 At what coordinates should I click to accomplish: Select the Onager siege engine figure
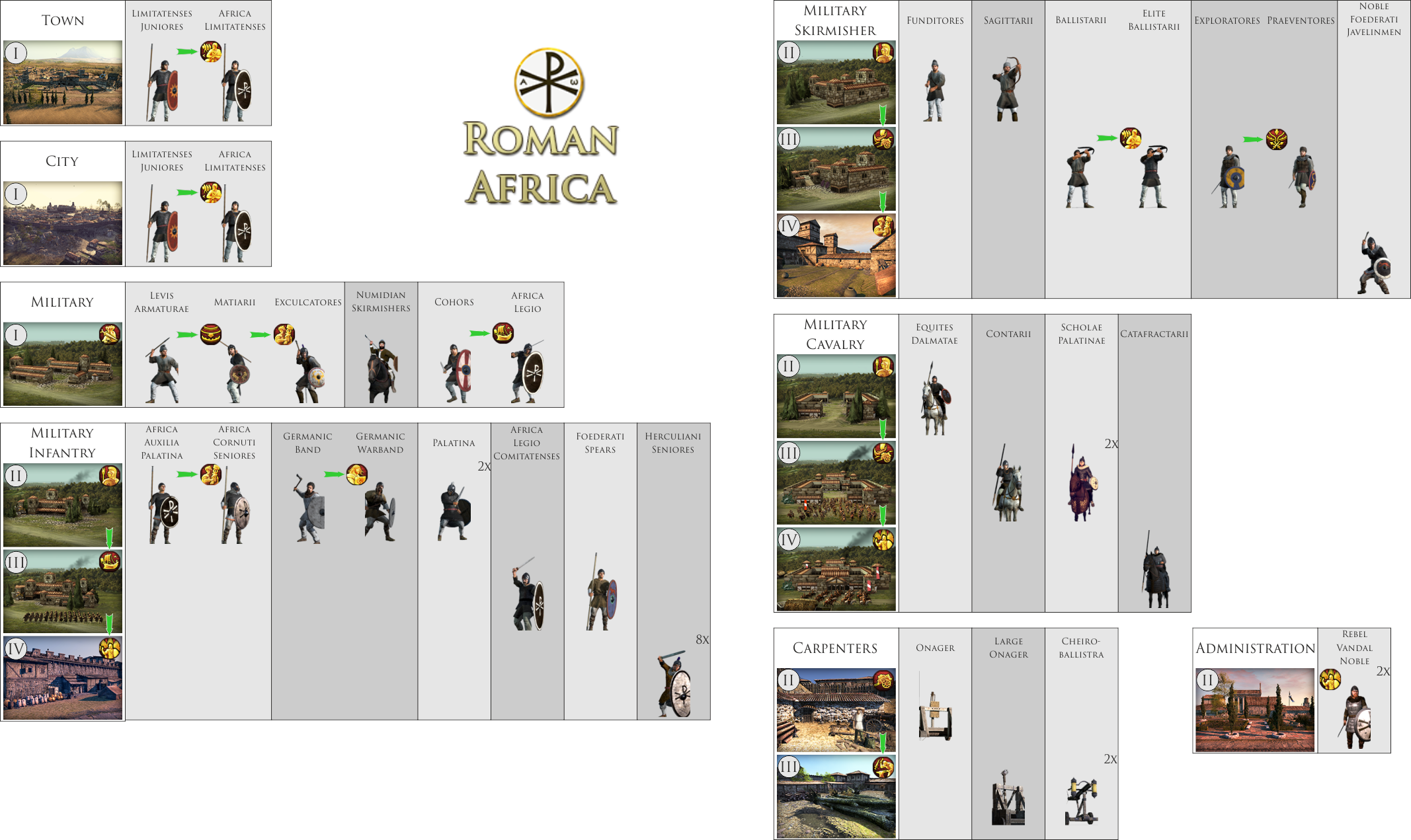point(934,707)
